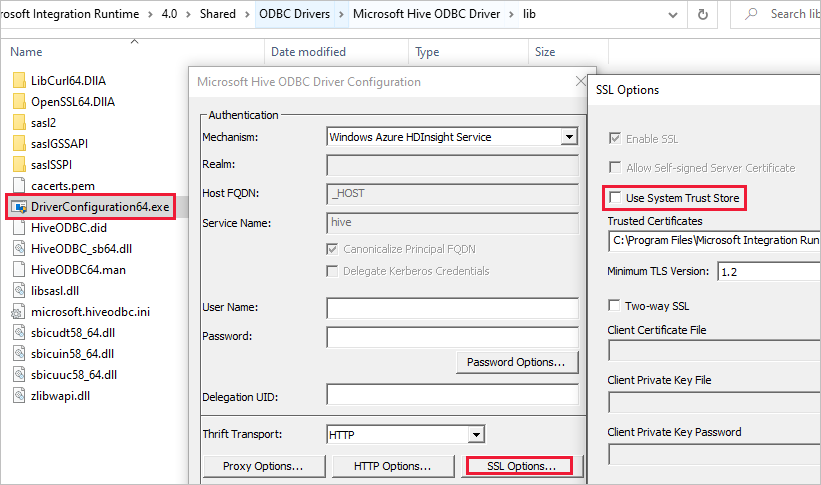Click the libsasl.dll file icon

pos(19,290)
